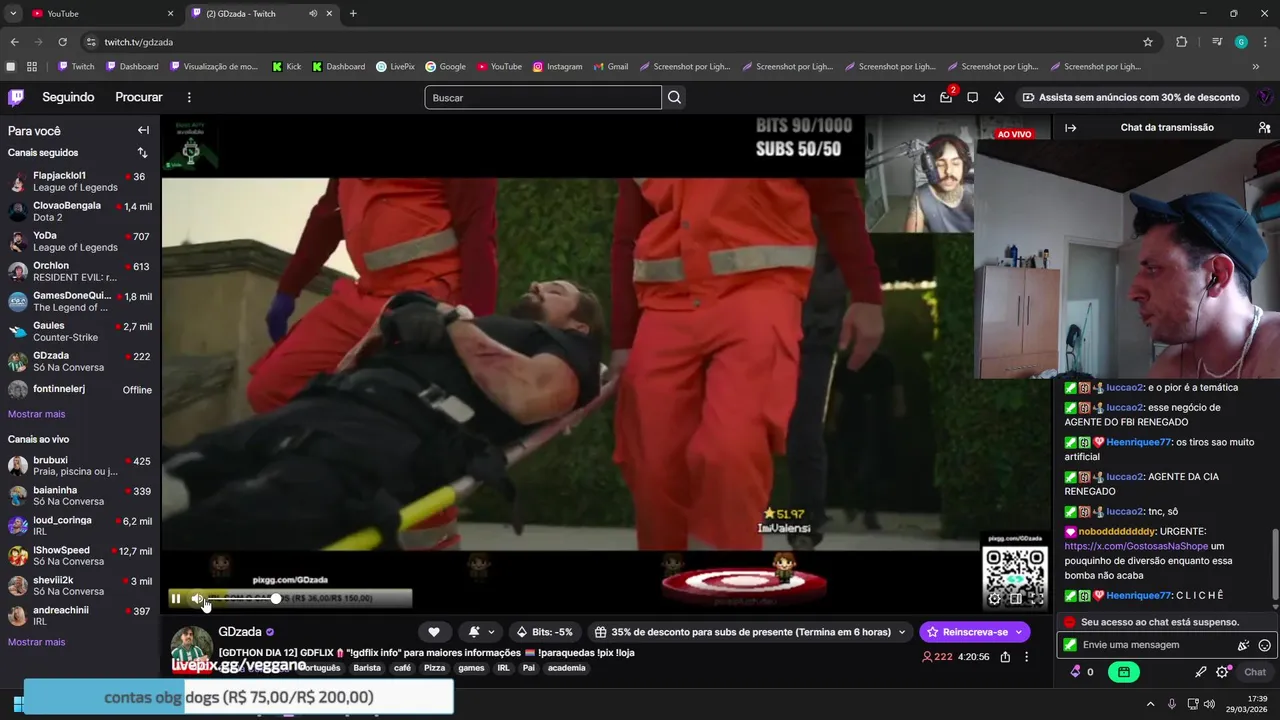
Task: Open the chat community users icon
Action: 1264,128
